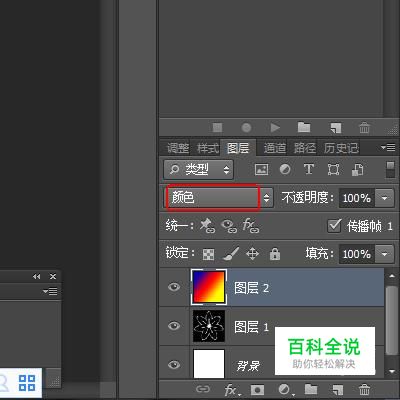Close the left floating panel
The width and height of the screenshot is (400, 400).
pyautogui.click(x=53, y=276)
